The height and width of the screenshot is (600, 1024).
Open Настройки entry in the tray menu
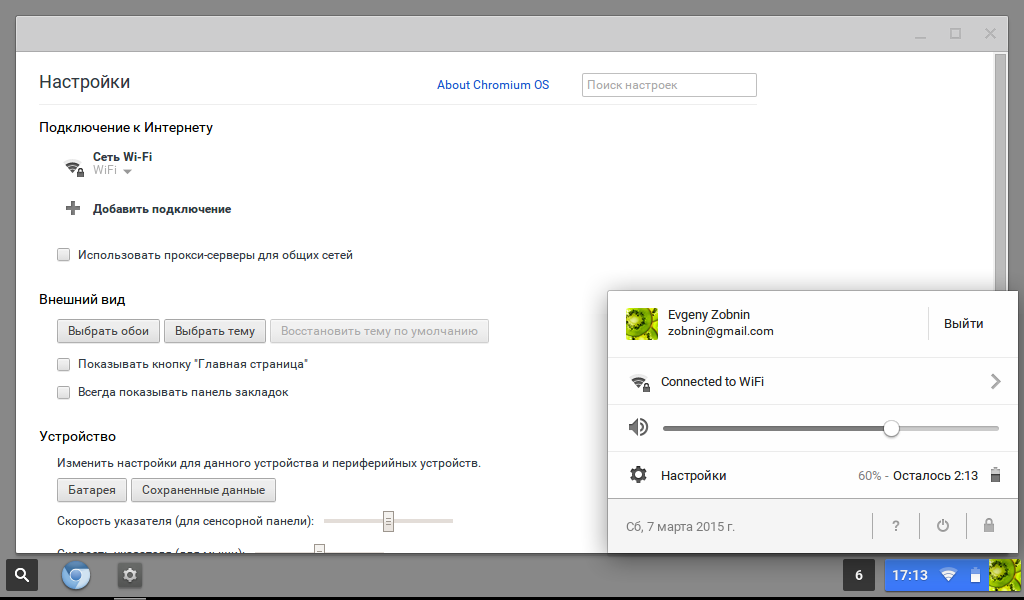(692, 475)
